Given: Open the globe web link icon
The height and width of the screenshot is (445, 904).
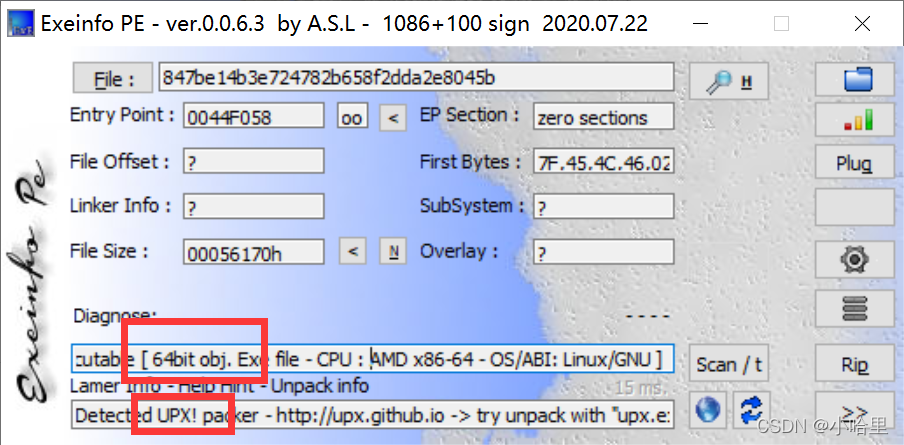Looking at the screenshot, I should click(708, 410).
